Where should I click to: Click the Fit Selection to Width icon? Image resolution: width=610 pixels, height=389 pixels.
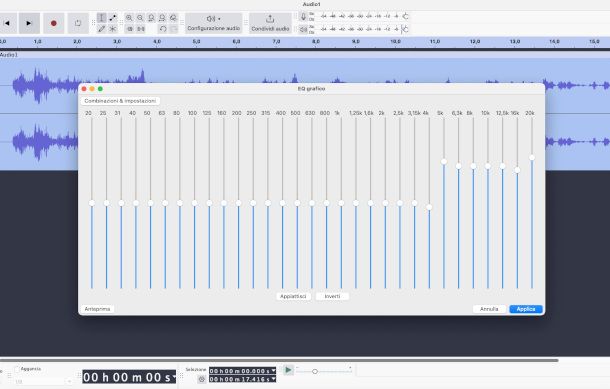click(151, 18)
